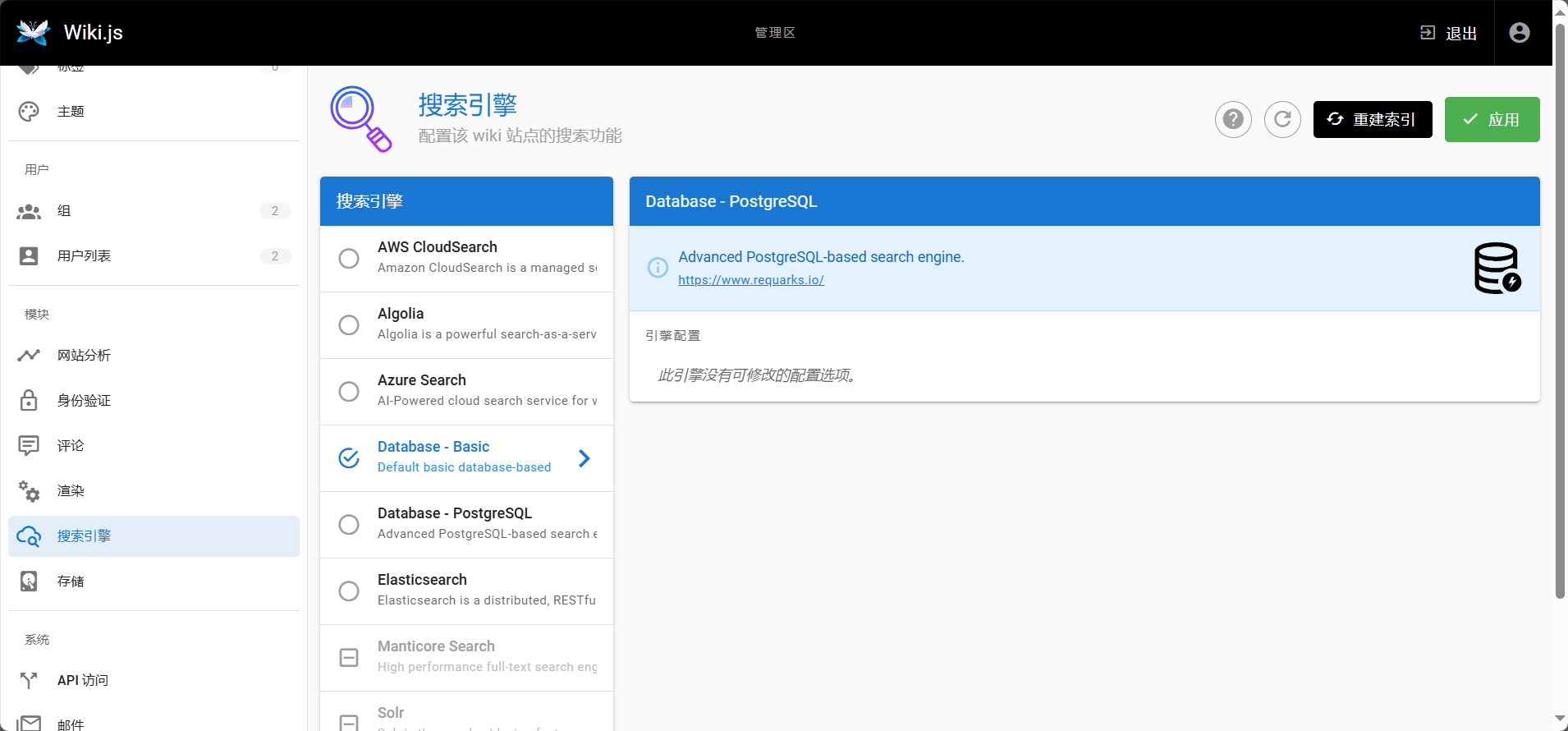
Task: Choose the Elasticsearch radio button
Action: [x=349, y=591]
